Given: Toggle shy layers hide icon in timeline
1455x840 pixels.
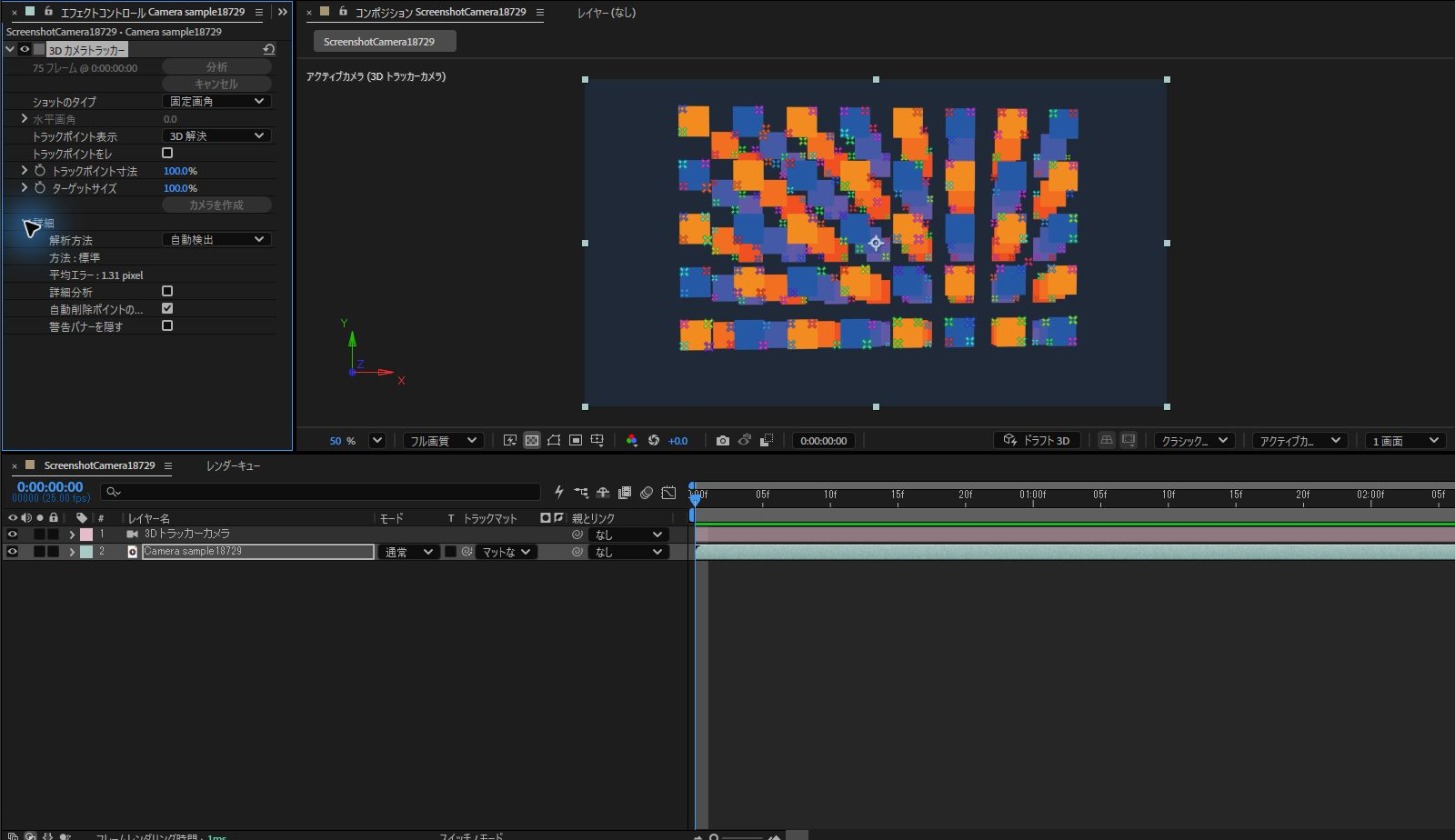Looking at the screenshot, I should [603, 492].
